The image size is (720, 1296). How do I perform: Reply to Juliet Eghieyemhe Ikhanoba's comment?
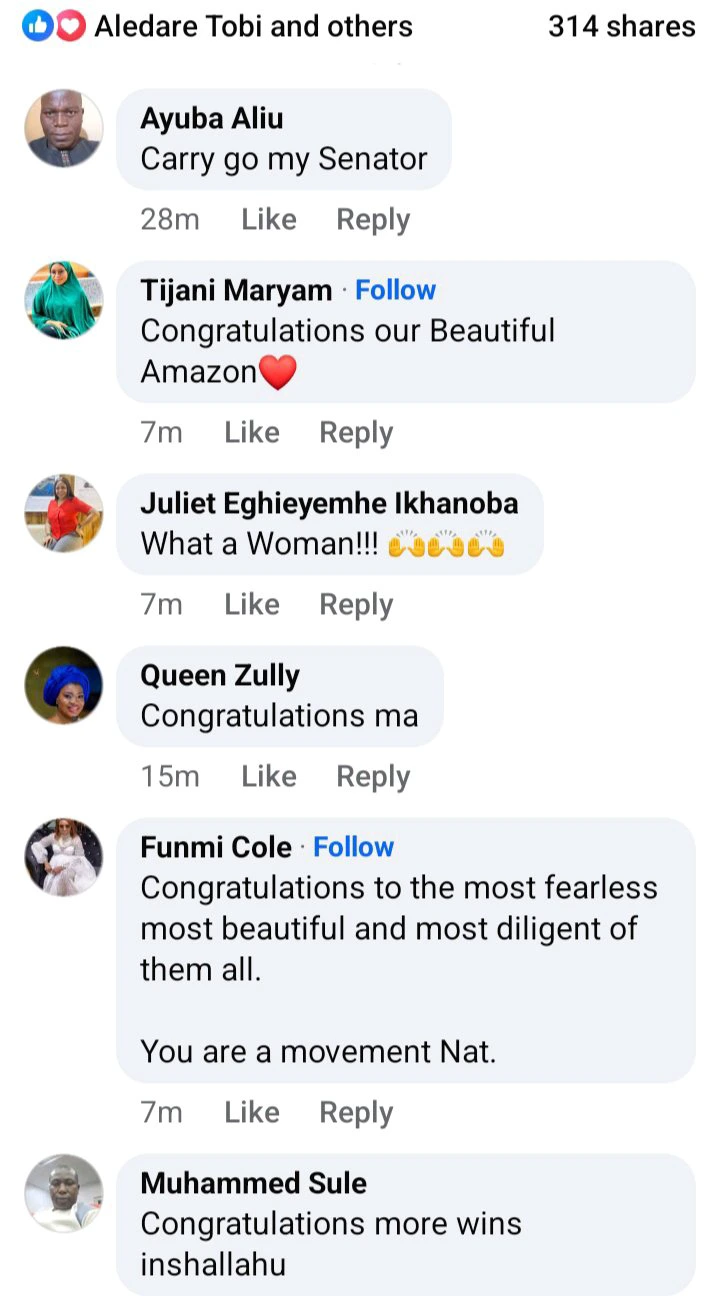356,605
